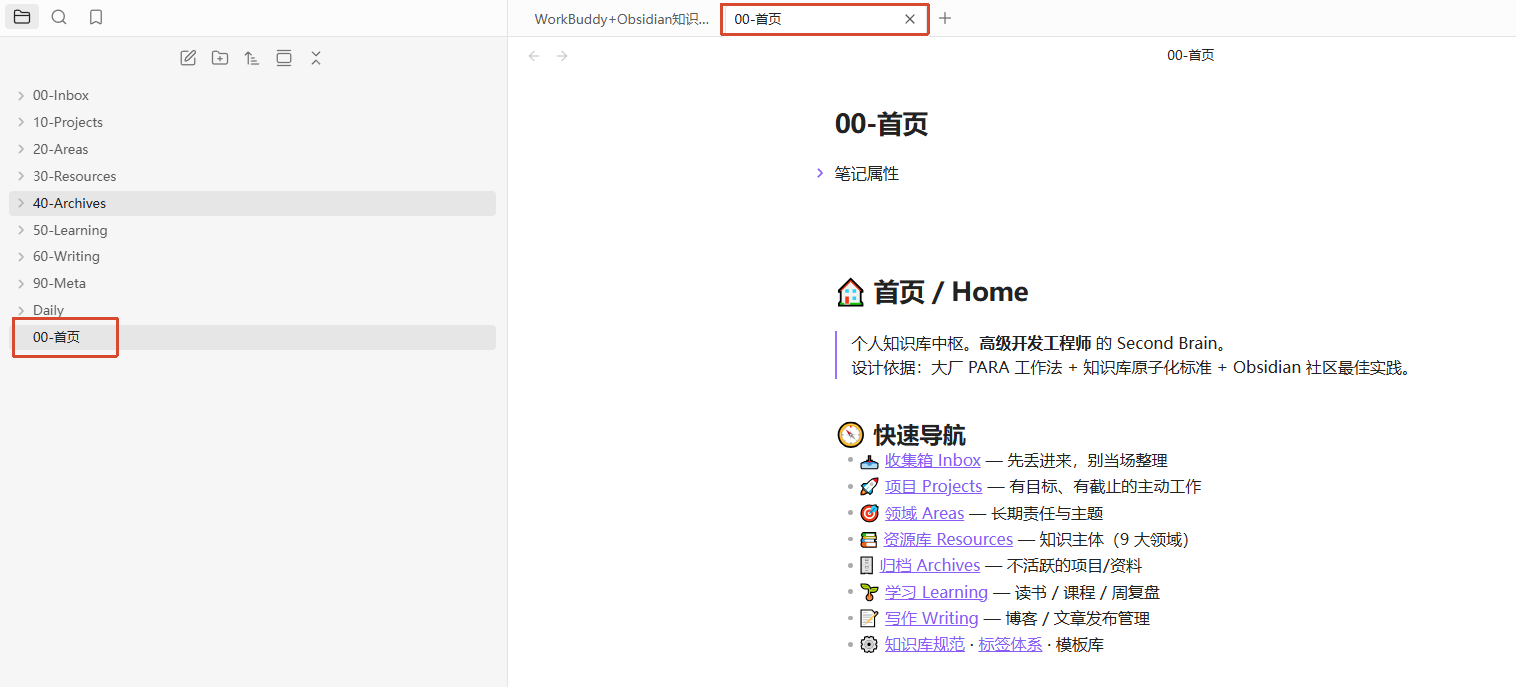Viewport: 1516px width, 687px height.
Task: Add a new tab with the plus icon
Action: pos(945,18)
